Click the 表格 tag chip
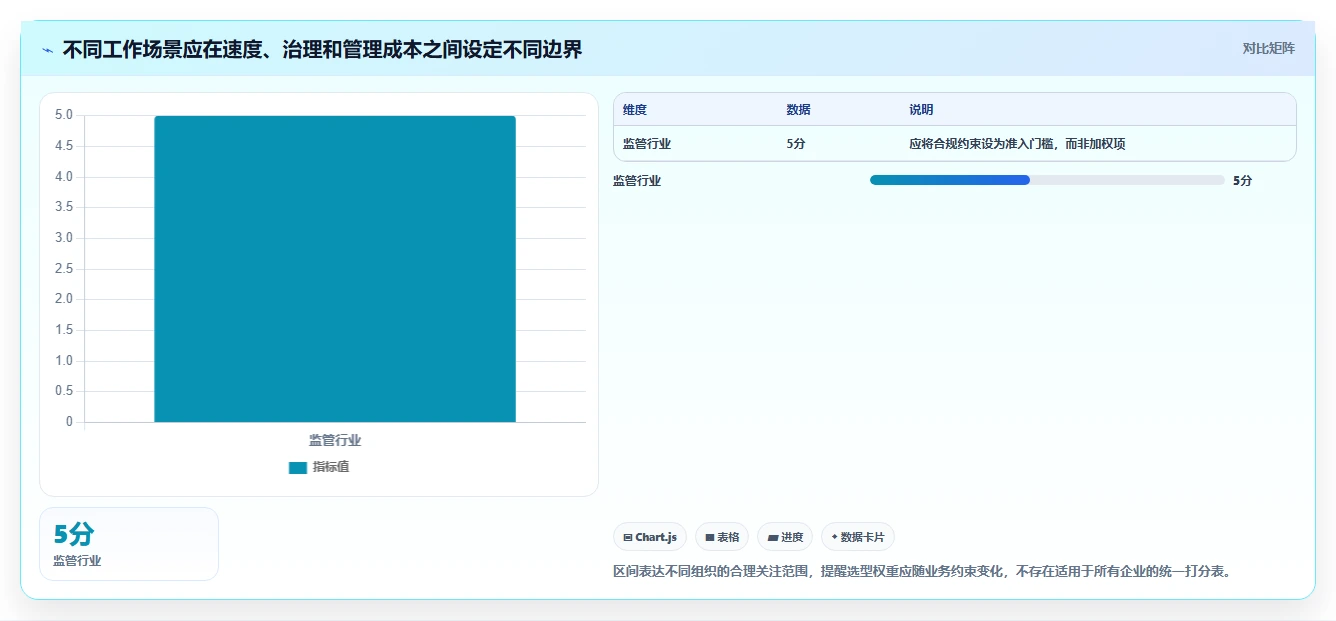This screenshot has height=621, width=1336. click(x=722, y=537)
